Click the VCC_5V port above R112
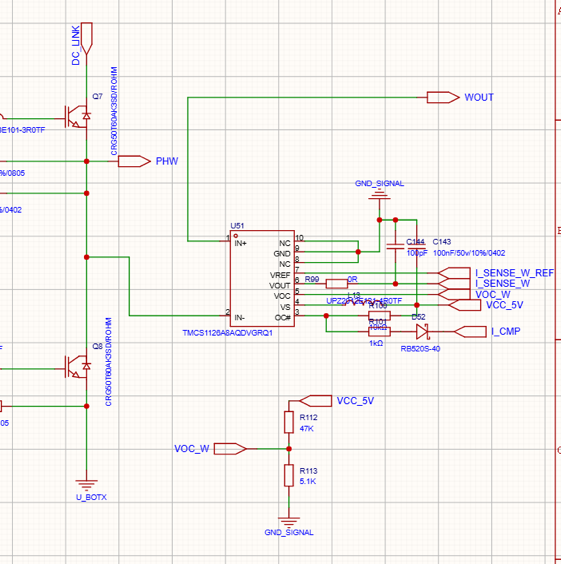 tap(315, 401)
